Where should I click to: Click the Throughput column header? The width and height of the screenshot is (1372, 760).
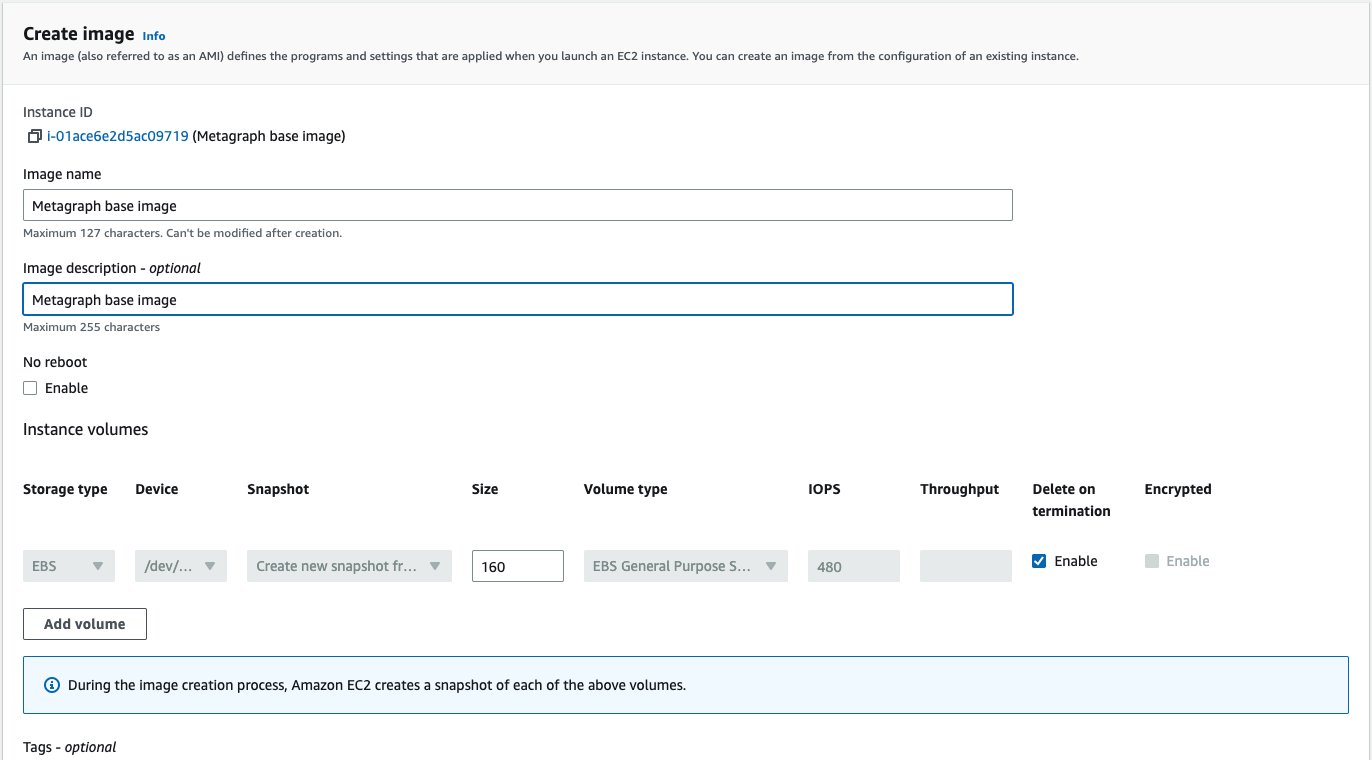(x=959, y=489)
